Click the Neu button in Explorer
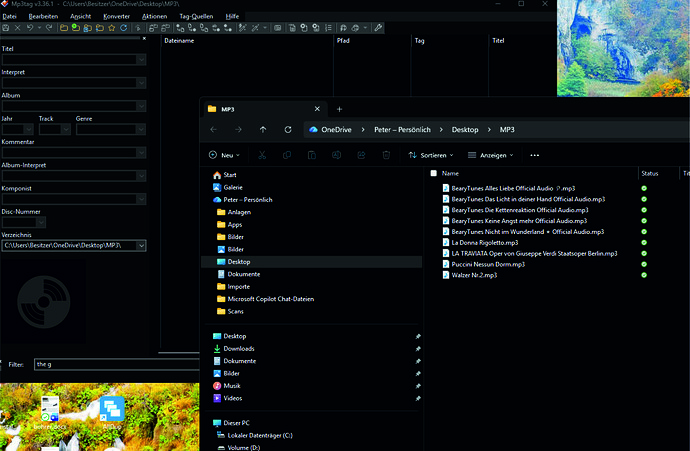The height and width of the screenshot is (451, 690). 224,155
